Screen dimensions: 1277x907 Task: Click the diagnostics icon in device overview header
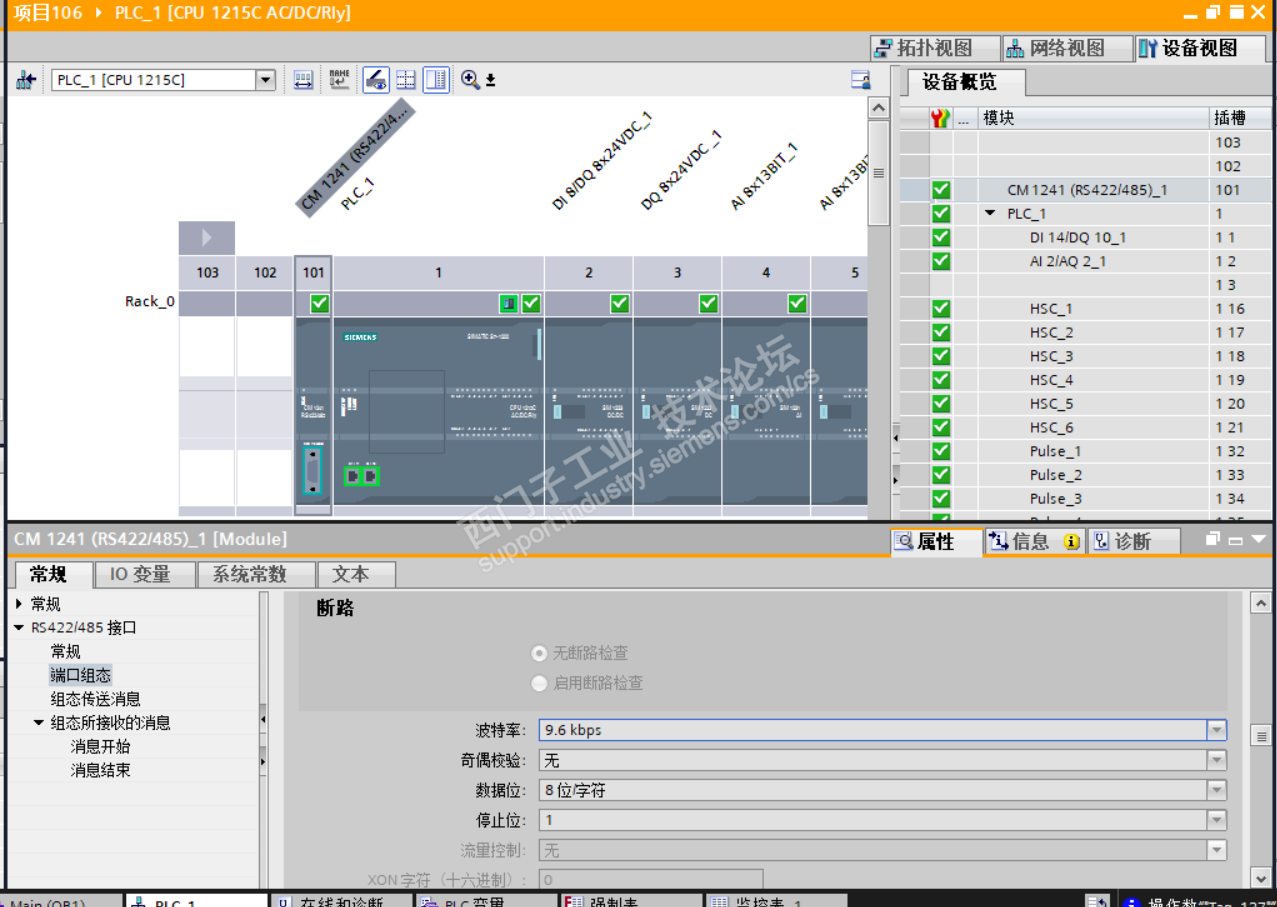940,118
